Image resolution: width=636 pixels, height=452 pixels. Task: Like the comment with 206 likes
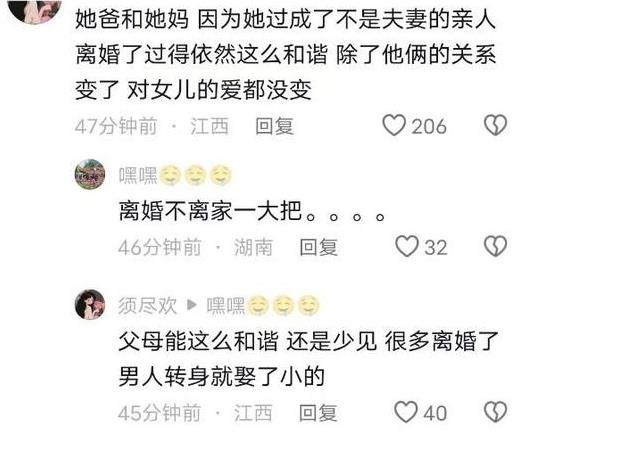click(394, 125)
